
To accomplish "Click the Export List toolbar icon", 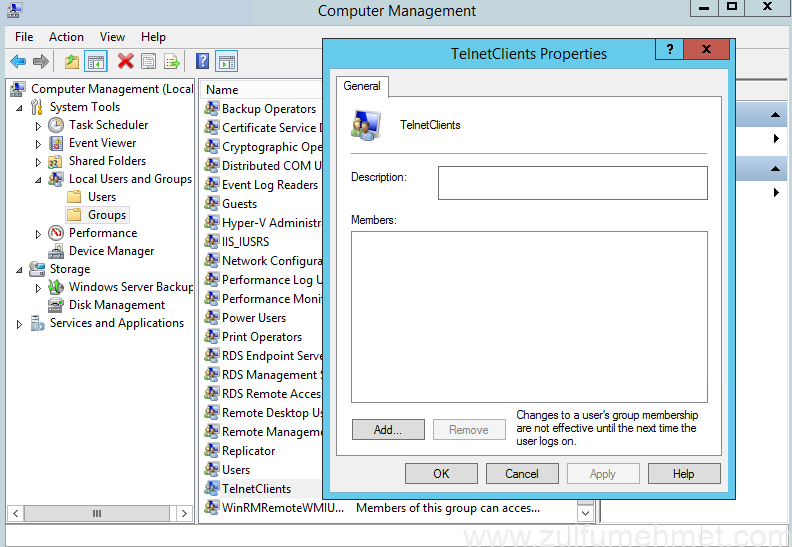I will coord(171,62).
